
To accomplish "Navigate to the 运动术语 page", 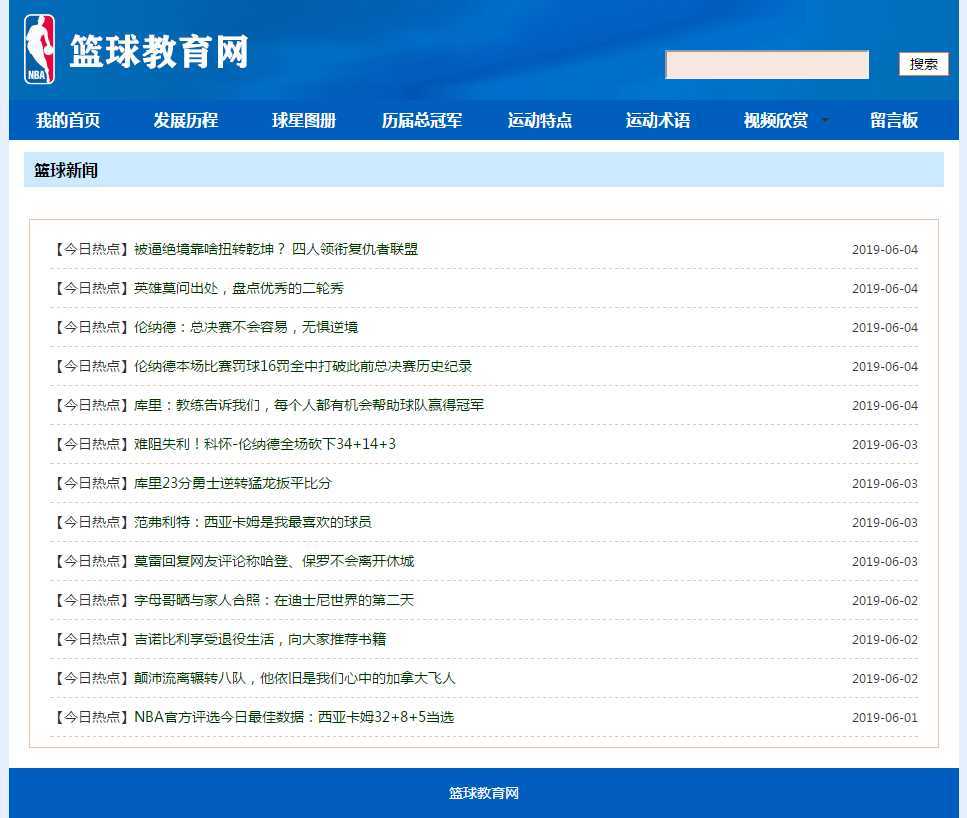I will [658, 121].
